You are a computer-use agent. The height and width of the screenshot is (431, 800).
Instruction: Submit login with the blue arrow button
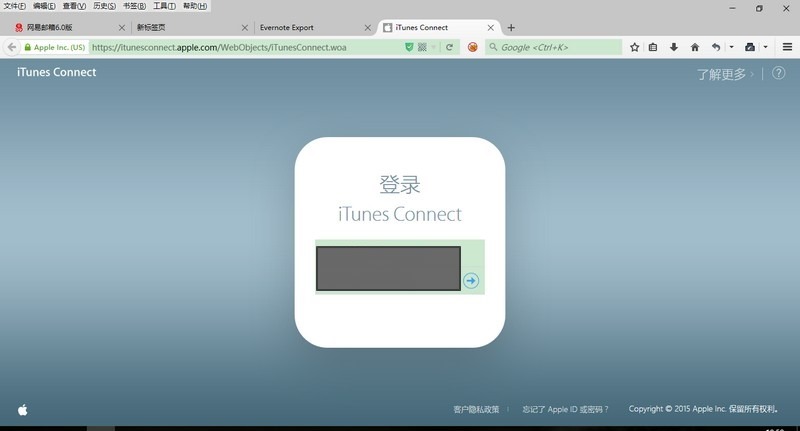click(x=471, y=281)
